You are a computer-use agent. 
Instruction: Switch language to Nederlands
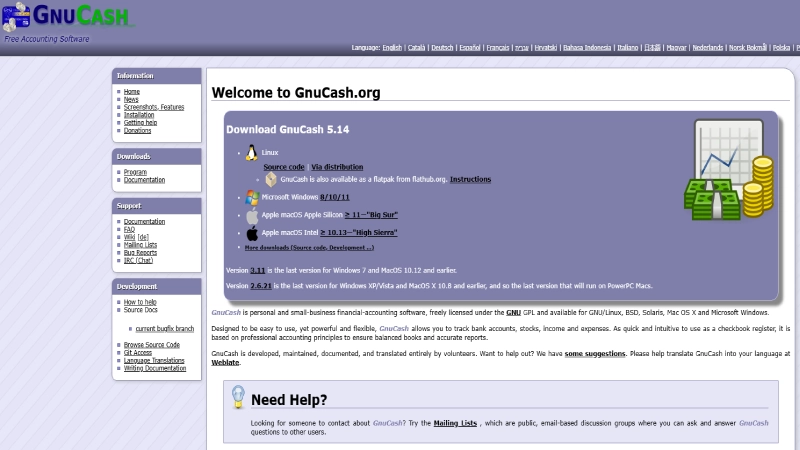click(x=708, y=47)
